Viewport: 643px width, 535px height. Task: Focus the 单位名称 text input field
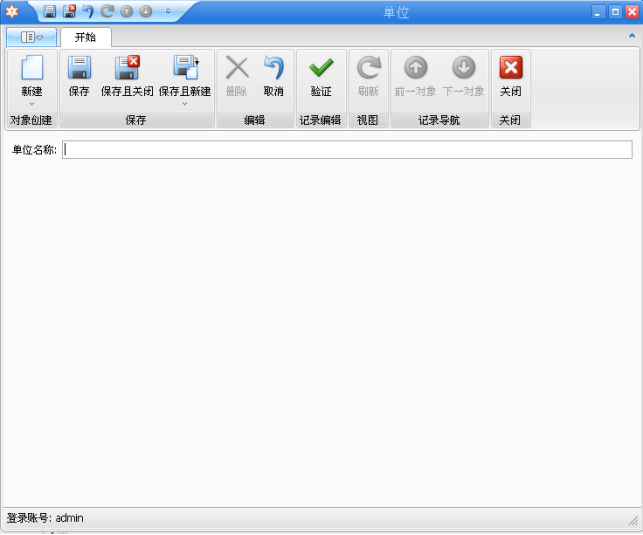point(347,150)
